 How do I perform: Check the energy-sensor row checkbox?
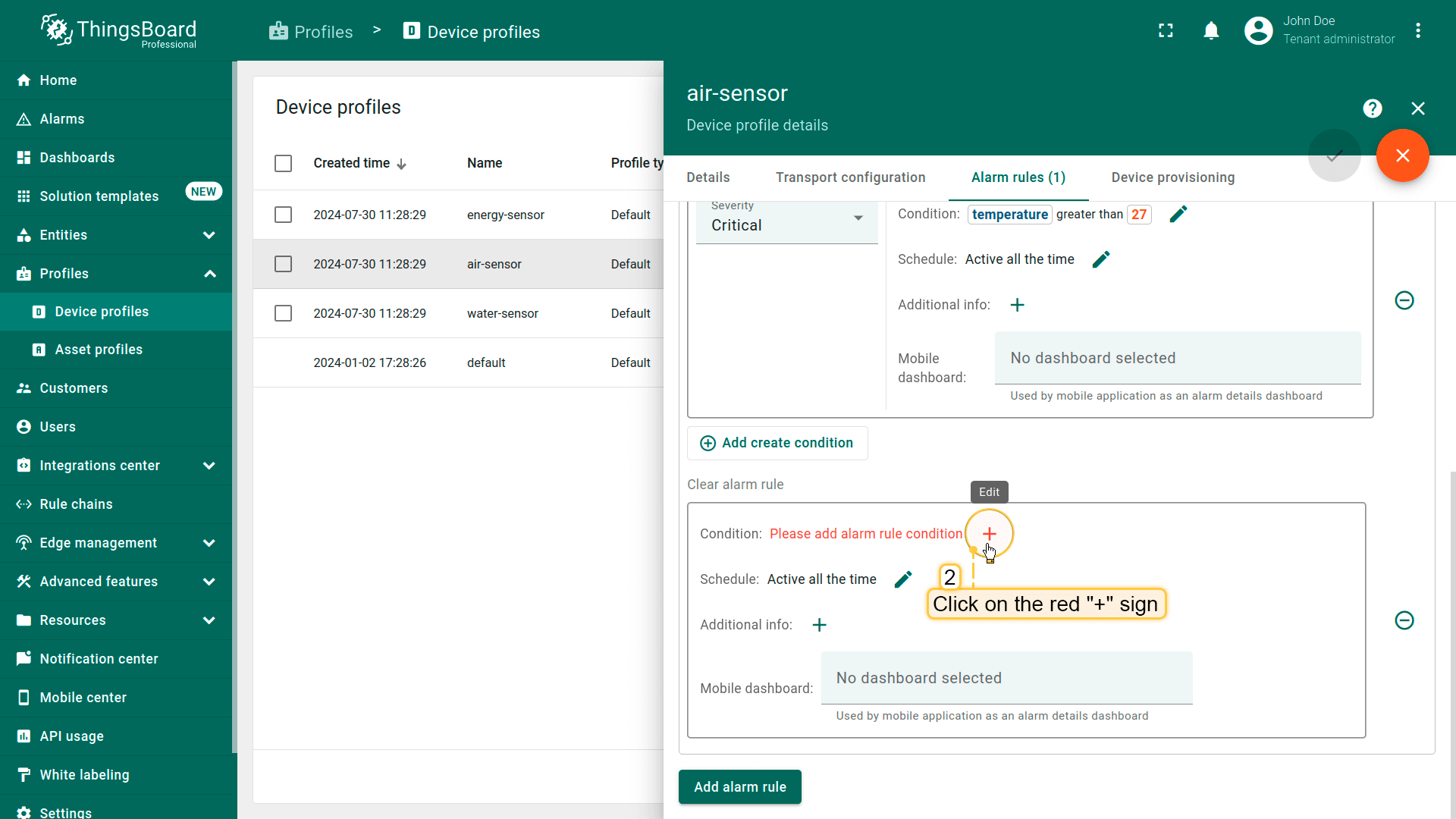click(283, 215)
